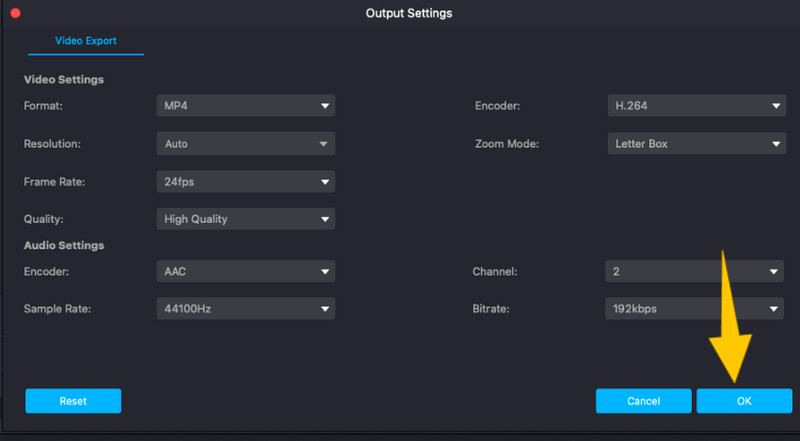Click the Reset button
Image resolution: width=800 pixels, height=441 pixels.
click(x=73, y=401)
